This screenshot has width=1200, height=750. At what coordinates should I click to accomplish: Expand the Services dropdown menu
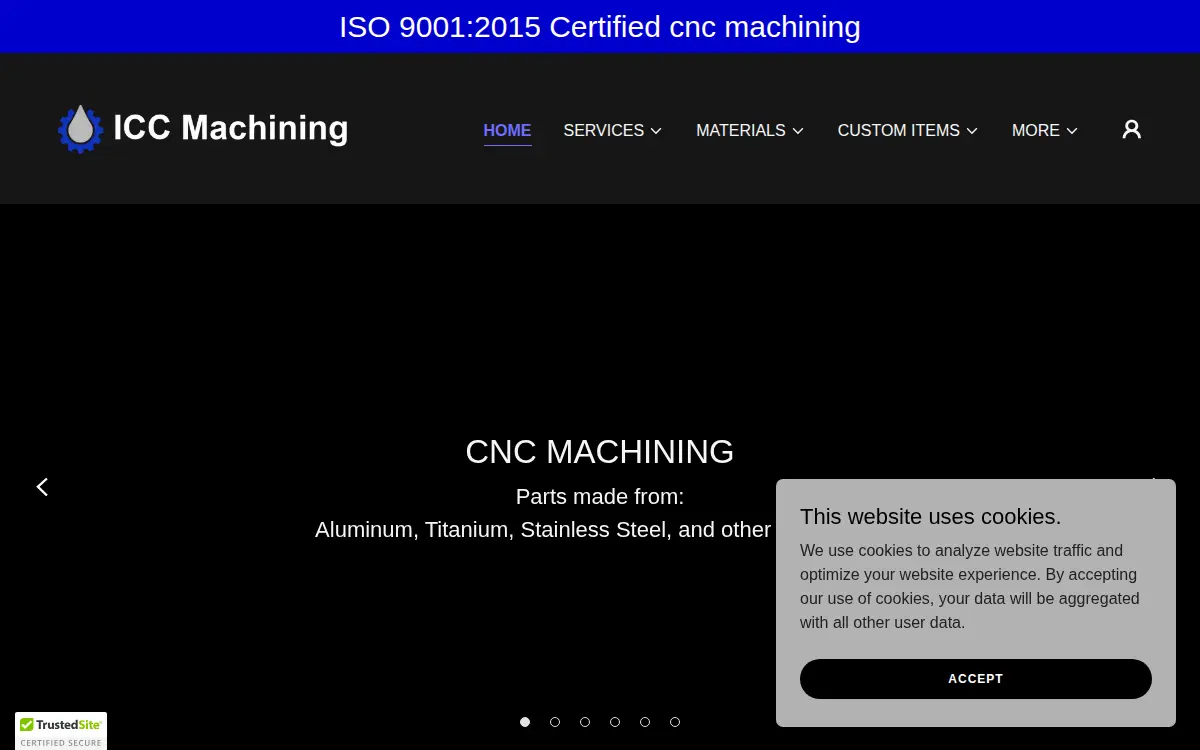pyautogui.click(x=613, y=130)
